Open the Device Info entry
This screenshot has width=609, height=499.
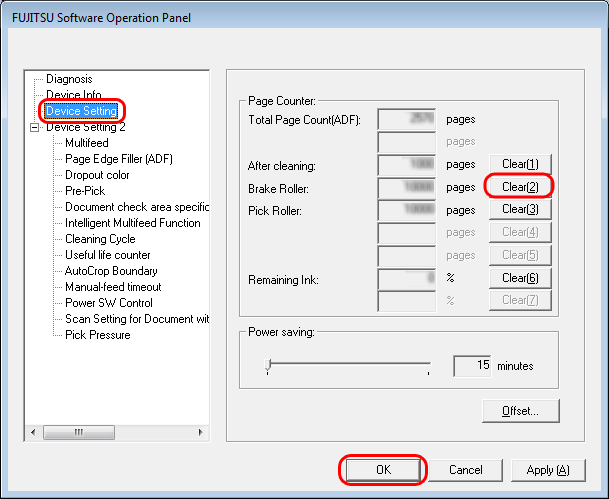click(74, 95)
